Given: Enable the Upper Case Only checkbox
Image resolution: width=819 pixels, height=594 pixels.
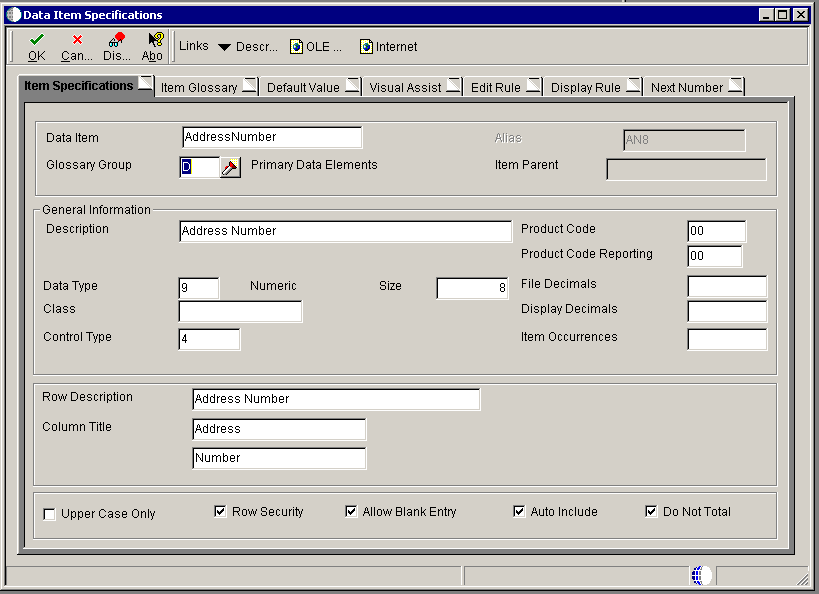Looking at the screenshot, I should click(x=50, y=514).
